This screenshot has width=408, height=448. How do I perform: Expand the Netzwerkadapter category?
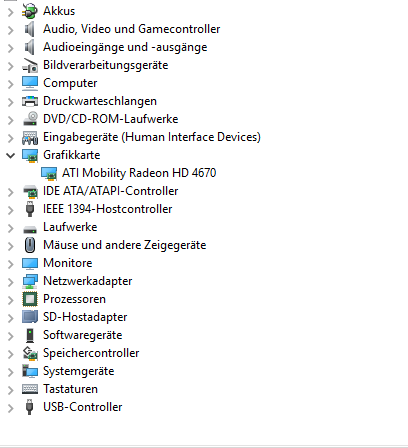11,282
